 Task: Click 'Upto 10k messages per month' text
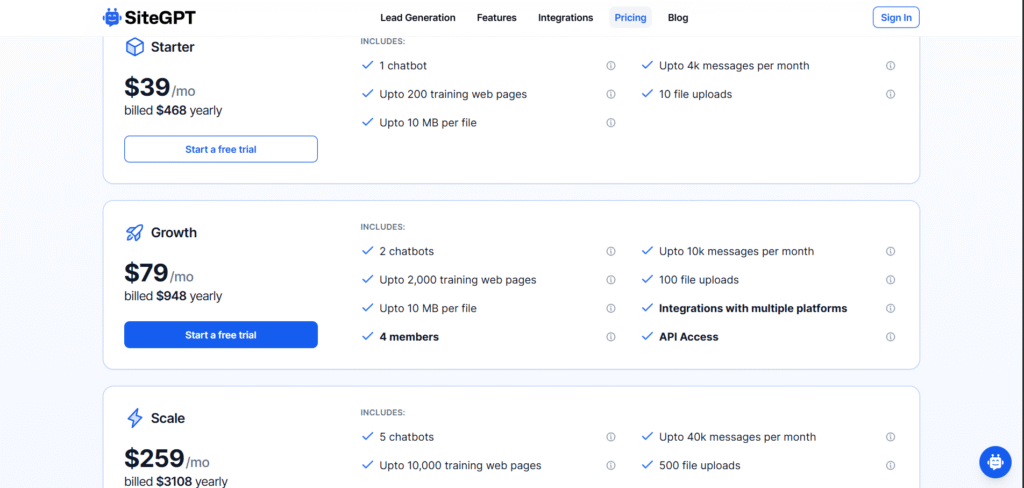pyautogui.click(x=737, y=251)
